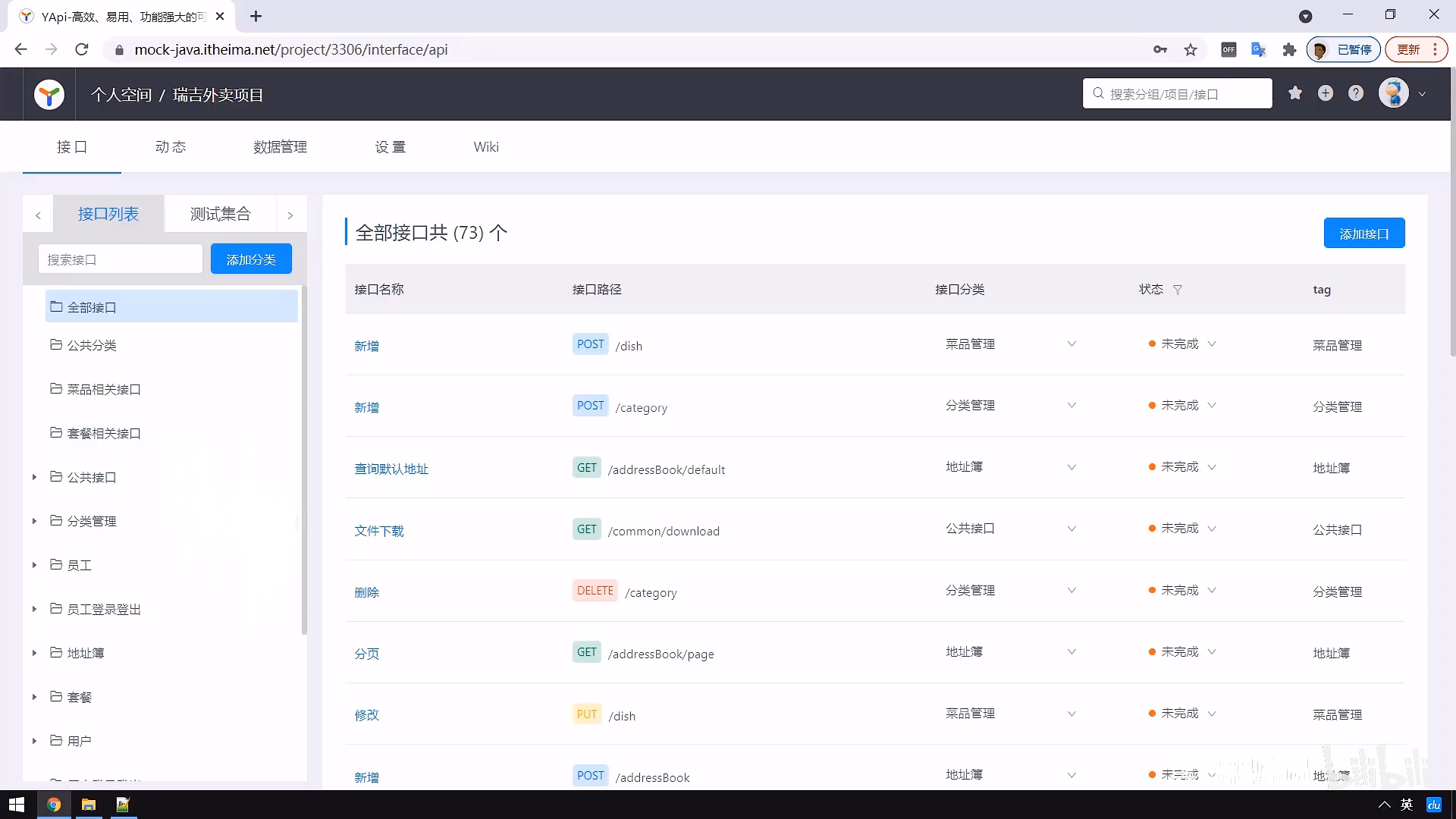Screen dimensions: 1456x819
Task: Show hidden tray icons arrow
Action: [1385, 805]
